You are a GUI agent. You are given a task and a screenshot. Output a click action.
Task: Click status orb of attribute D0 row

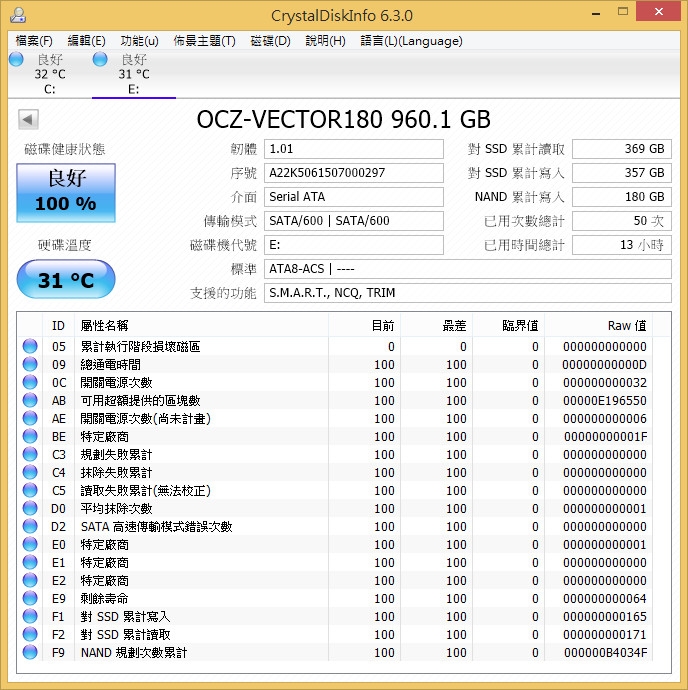[30, 508]
